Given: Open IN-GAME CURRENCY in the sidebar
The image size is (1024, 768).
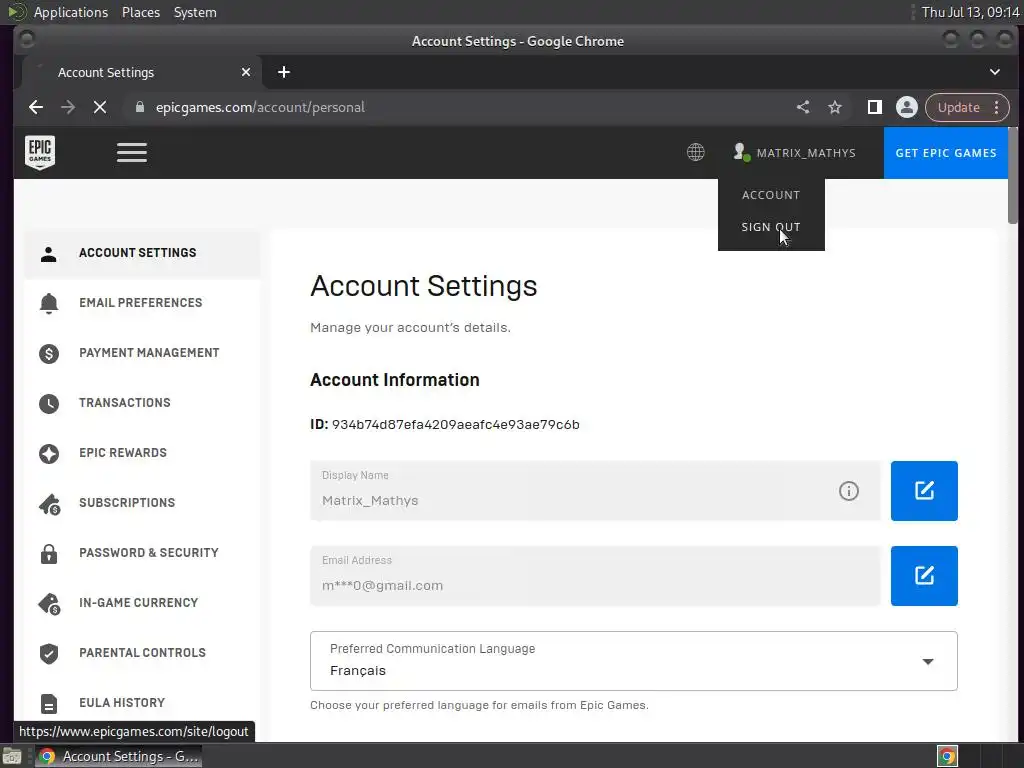Looking at the screenshot, I should coord(138,603).
